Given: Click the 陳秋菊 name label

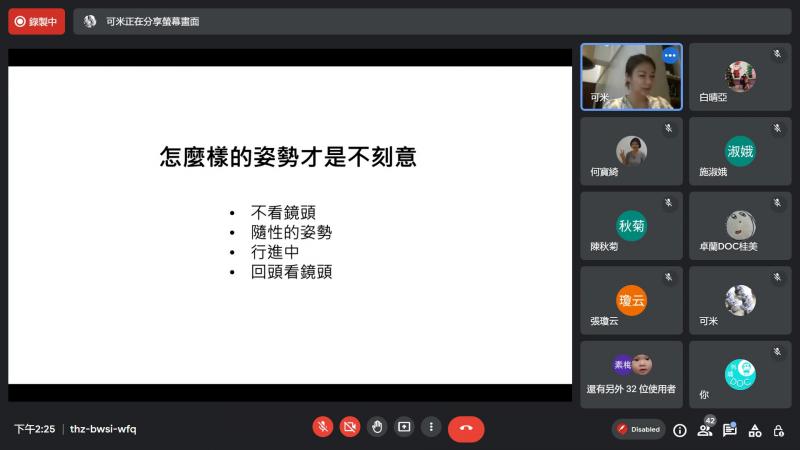Looking at the screenshot, I should pyautogui.click(x=604, y=246).
